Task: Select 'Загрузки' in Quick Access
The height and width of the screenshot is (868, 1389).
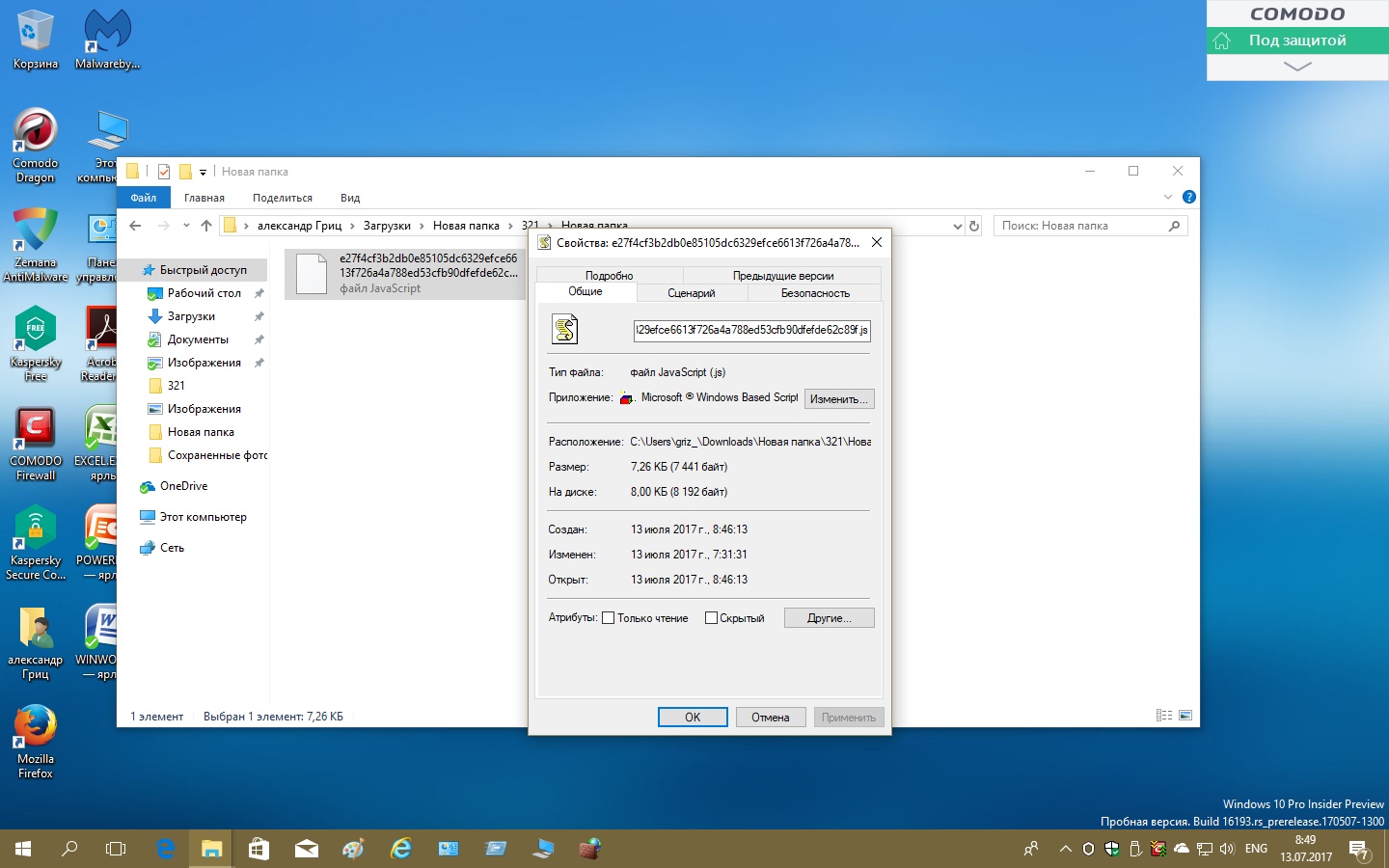Action: pos(191,316)
